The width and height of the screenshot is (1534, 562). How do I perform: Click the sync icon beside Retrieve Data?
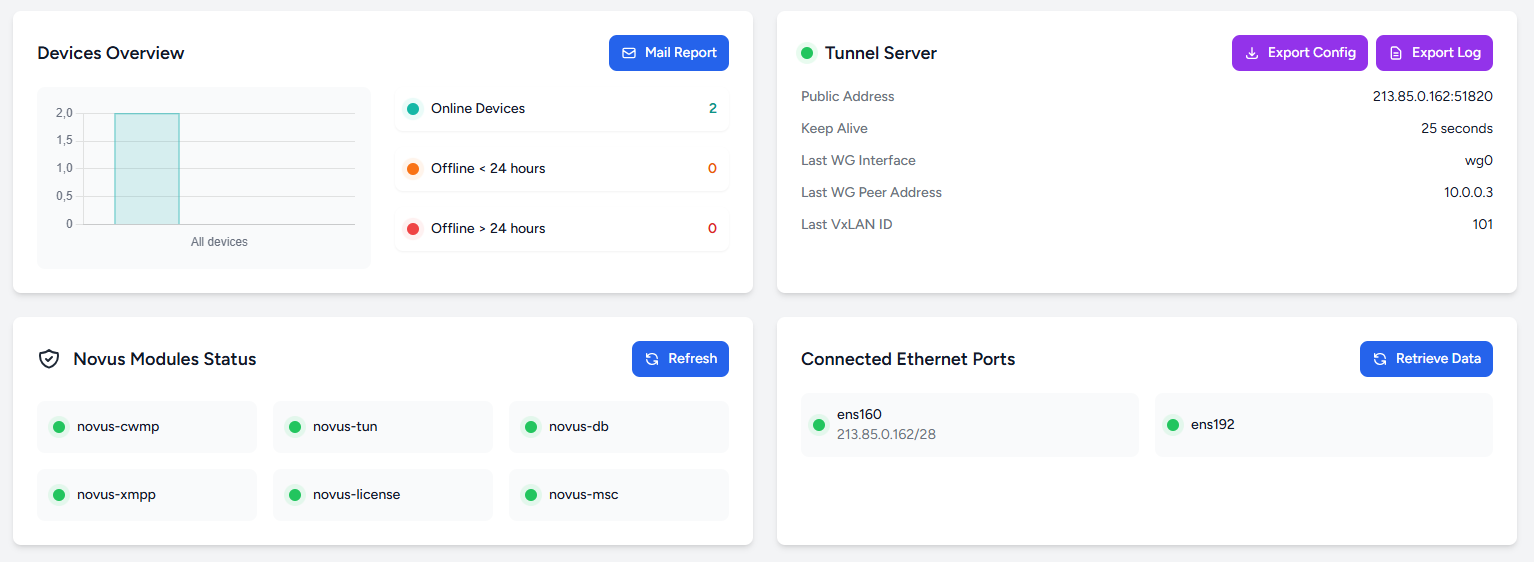coord(1380,359)
